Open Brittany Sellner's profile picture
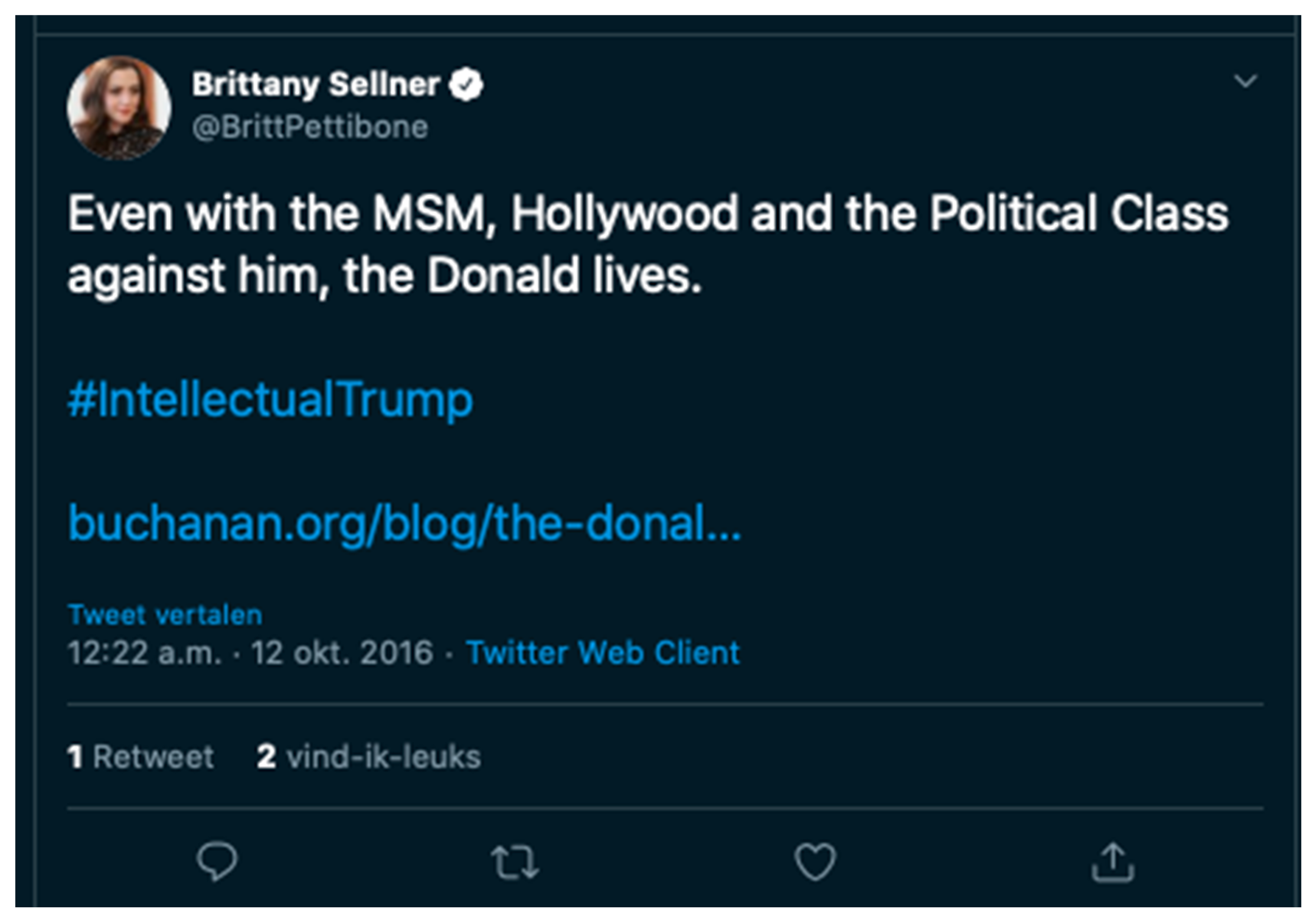This screenshot has width=1316, height=923. pyautogui.click(x=119, y=108)
